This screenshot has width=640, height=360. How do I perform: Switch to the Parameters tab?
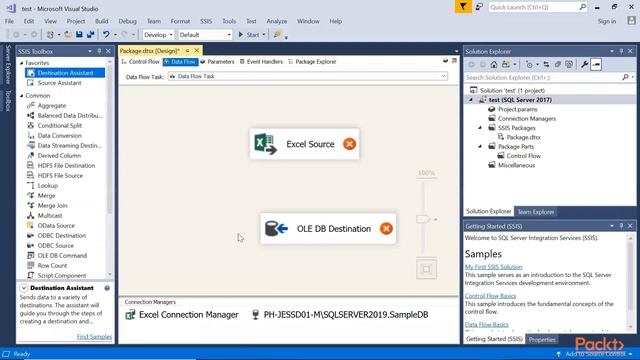coord(217,62)
